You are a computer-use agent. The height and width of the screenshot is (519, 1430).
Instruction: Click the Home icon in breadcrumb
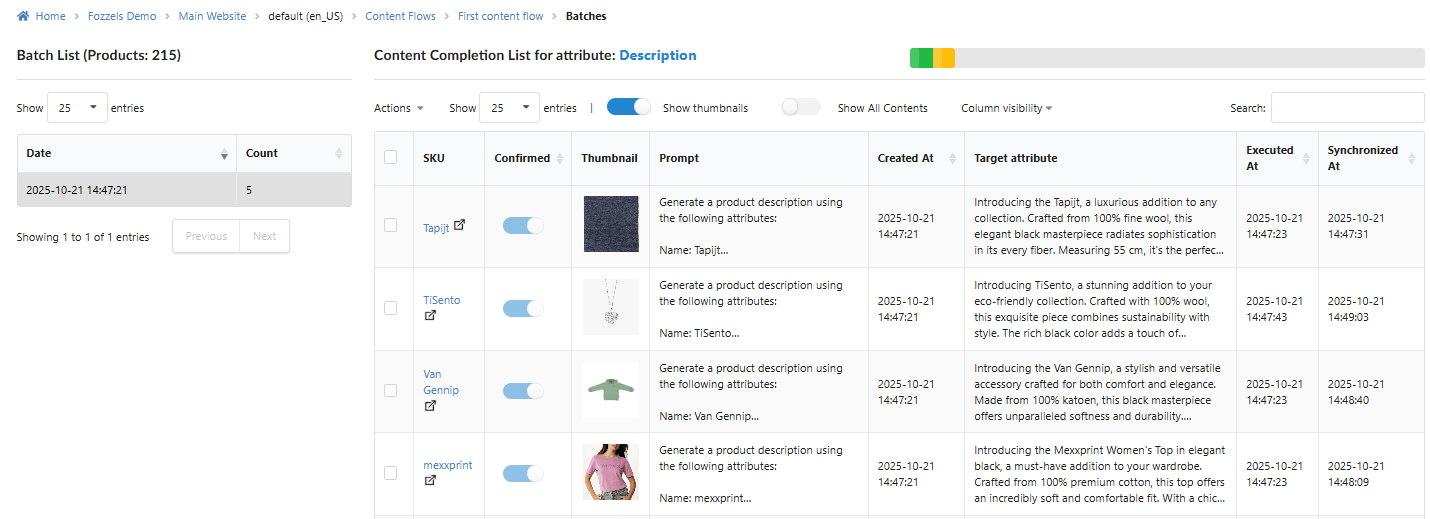tap(23, 16)
